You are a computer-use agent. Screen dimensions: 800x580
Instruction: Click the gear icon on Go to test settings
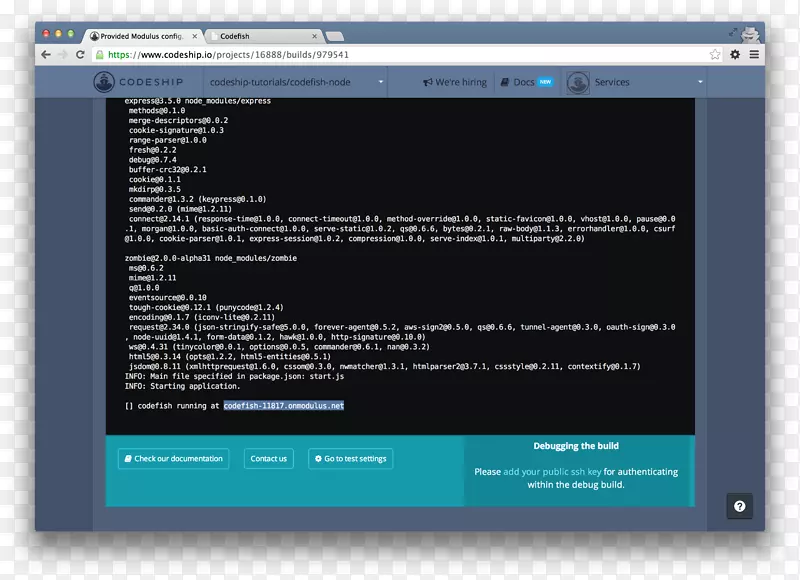pos(319,458)
